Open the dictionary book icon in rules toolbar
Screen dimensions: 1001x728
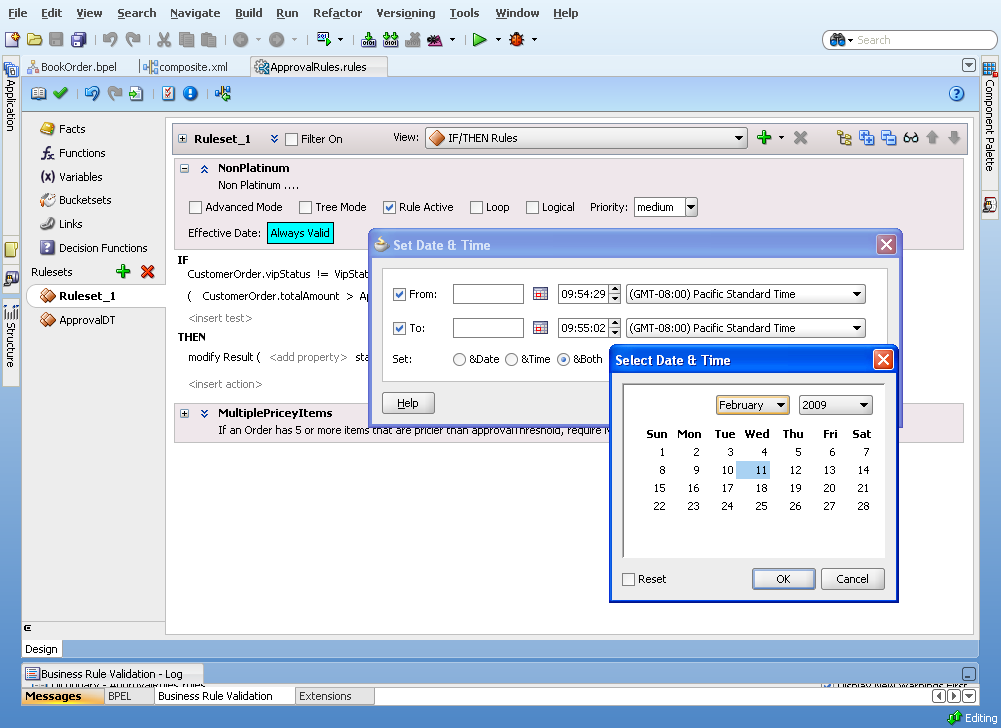point(38,94)
